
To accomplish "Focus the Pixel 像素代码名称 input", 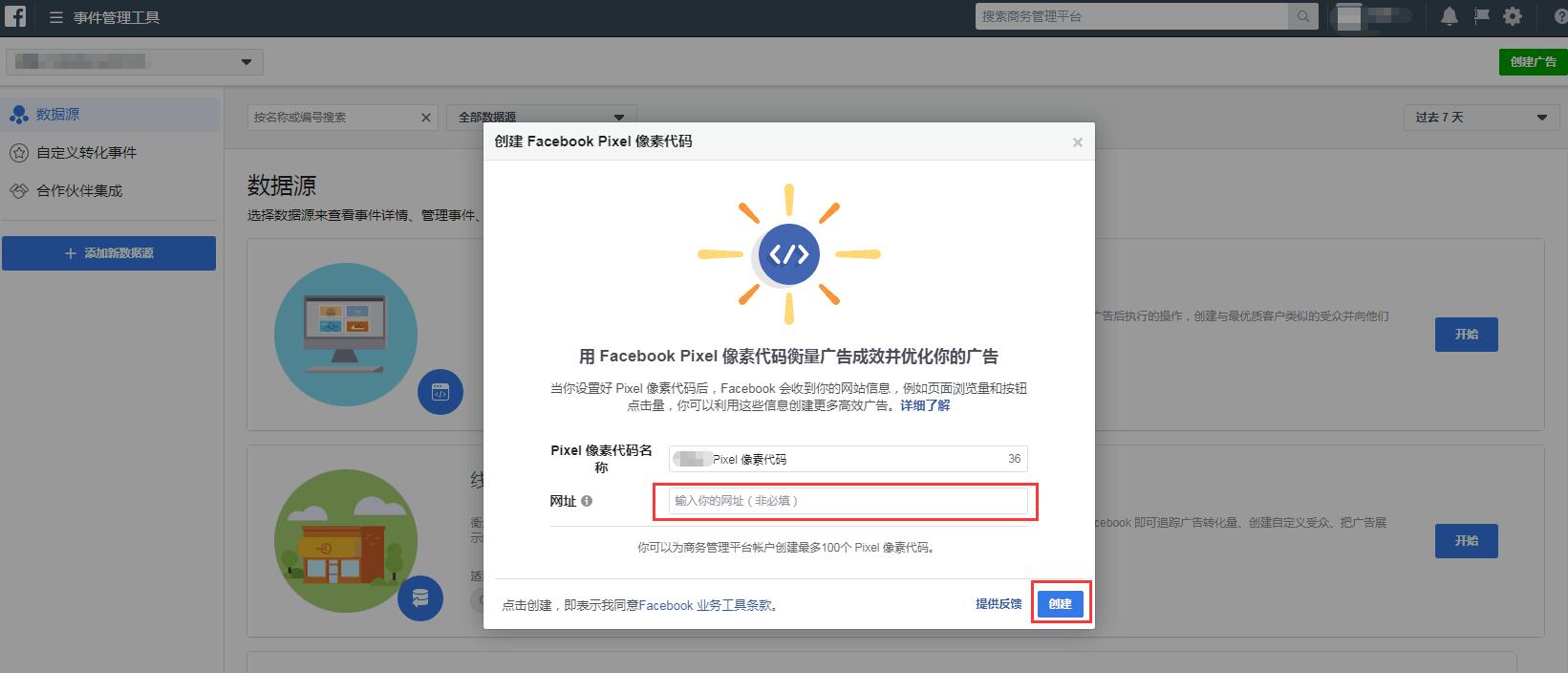I will [x=848, y=459].
